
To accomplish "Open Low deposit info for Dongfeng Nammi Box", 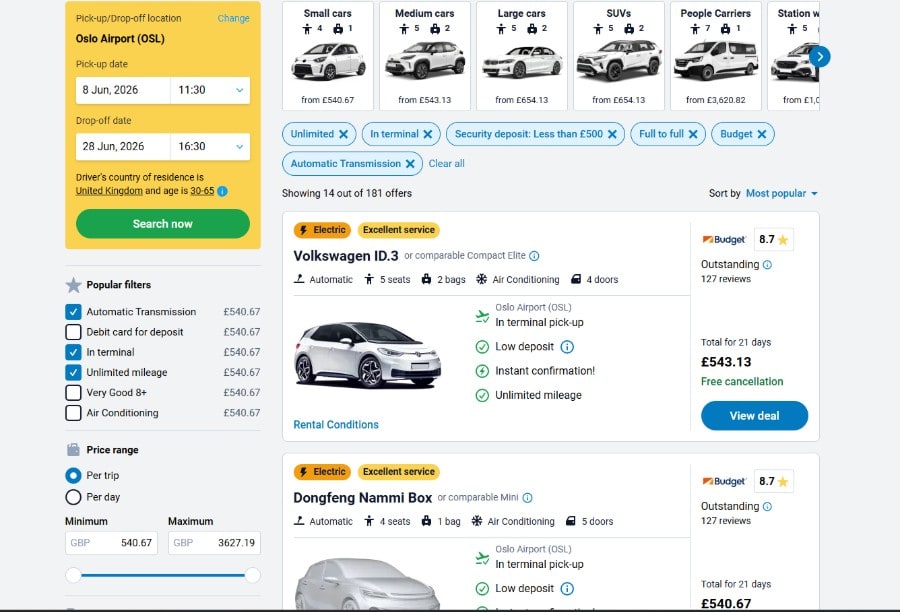I will [567, 588].
